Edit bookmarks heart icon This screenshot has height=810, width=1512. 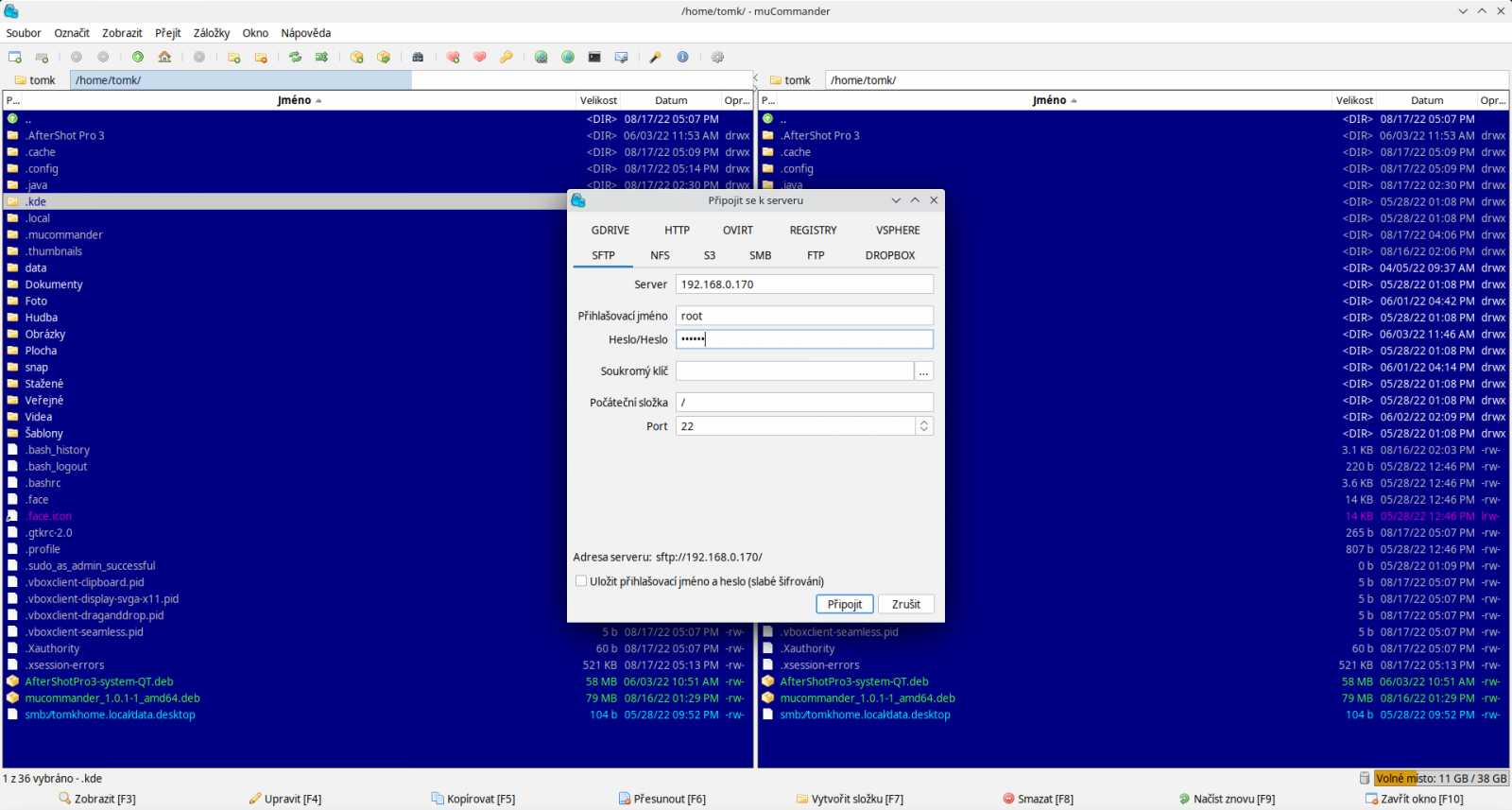click(480, 57)
